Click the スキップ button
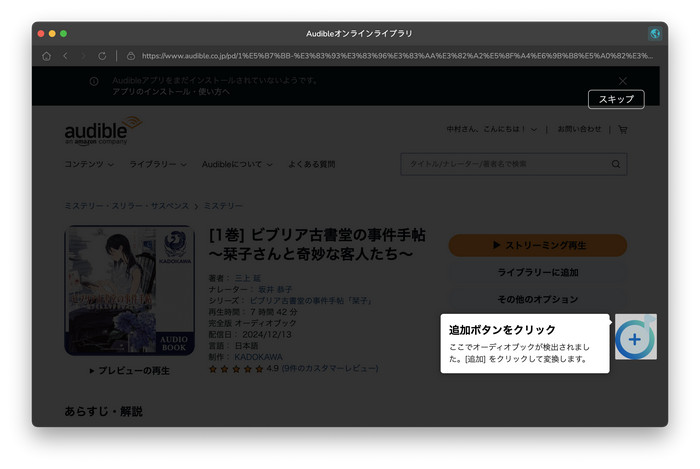700x469 pixels. point(616,99)
